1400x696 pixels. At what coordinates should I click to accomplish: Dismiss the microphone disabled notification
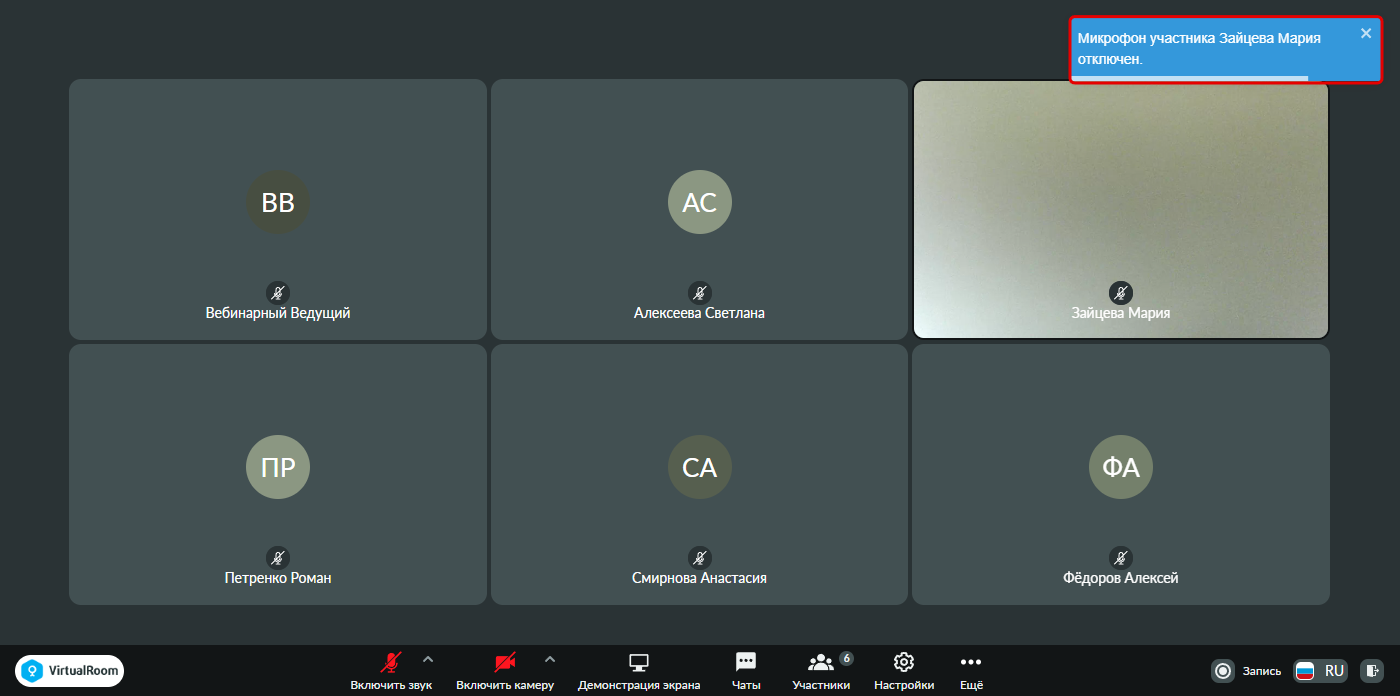coord(1366,33)
